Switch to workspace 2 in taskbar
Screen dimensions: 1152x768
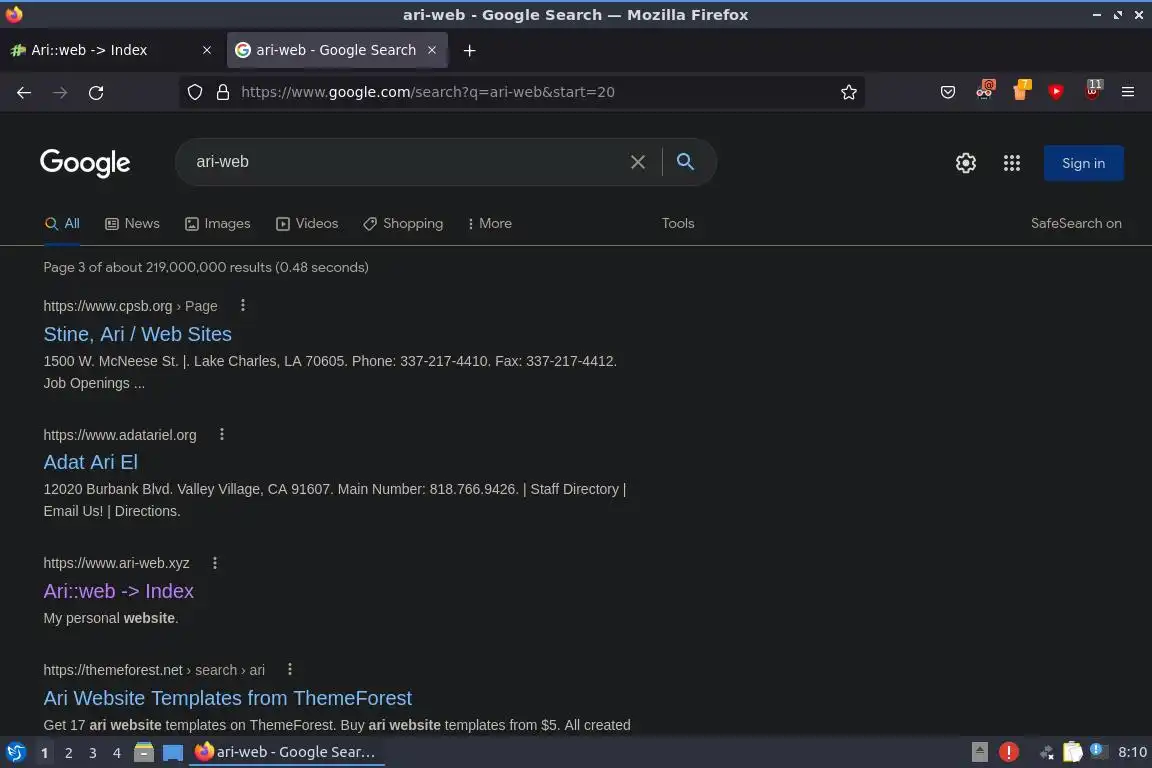click(68, 753)
